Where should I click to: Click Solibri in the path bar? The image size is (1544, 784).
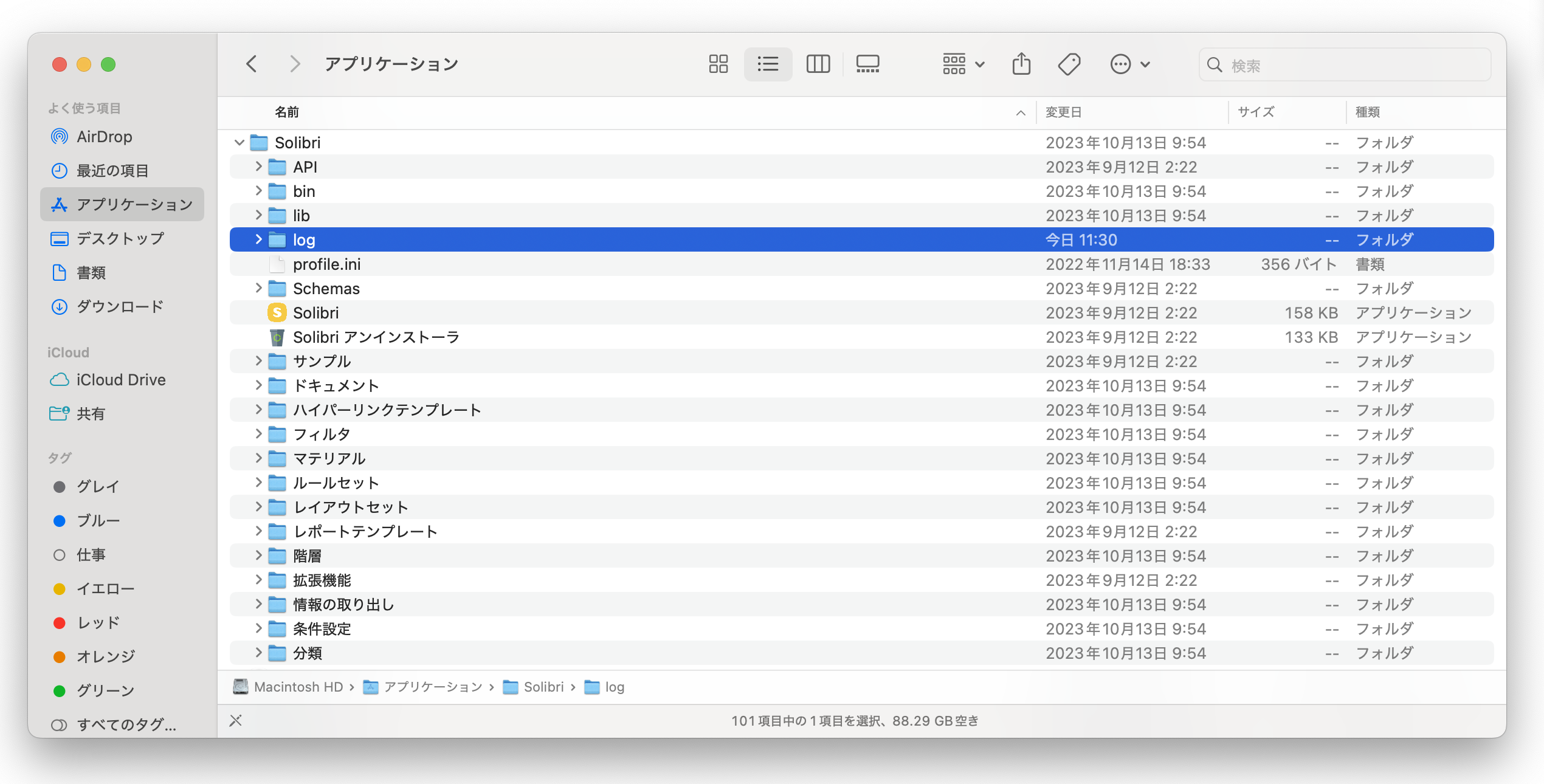point(534,687)
